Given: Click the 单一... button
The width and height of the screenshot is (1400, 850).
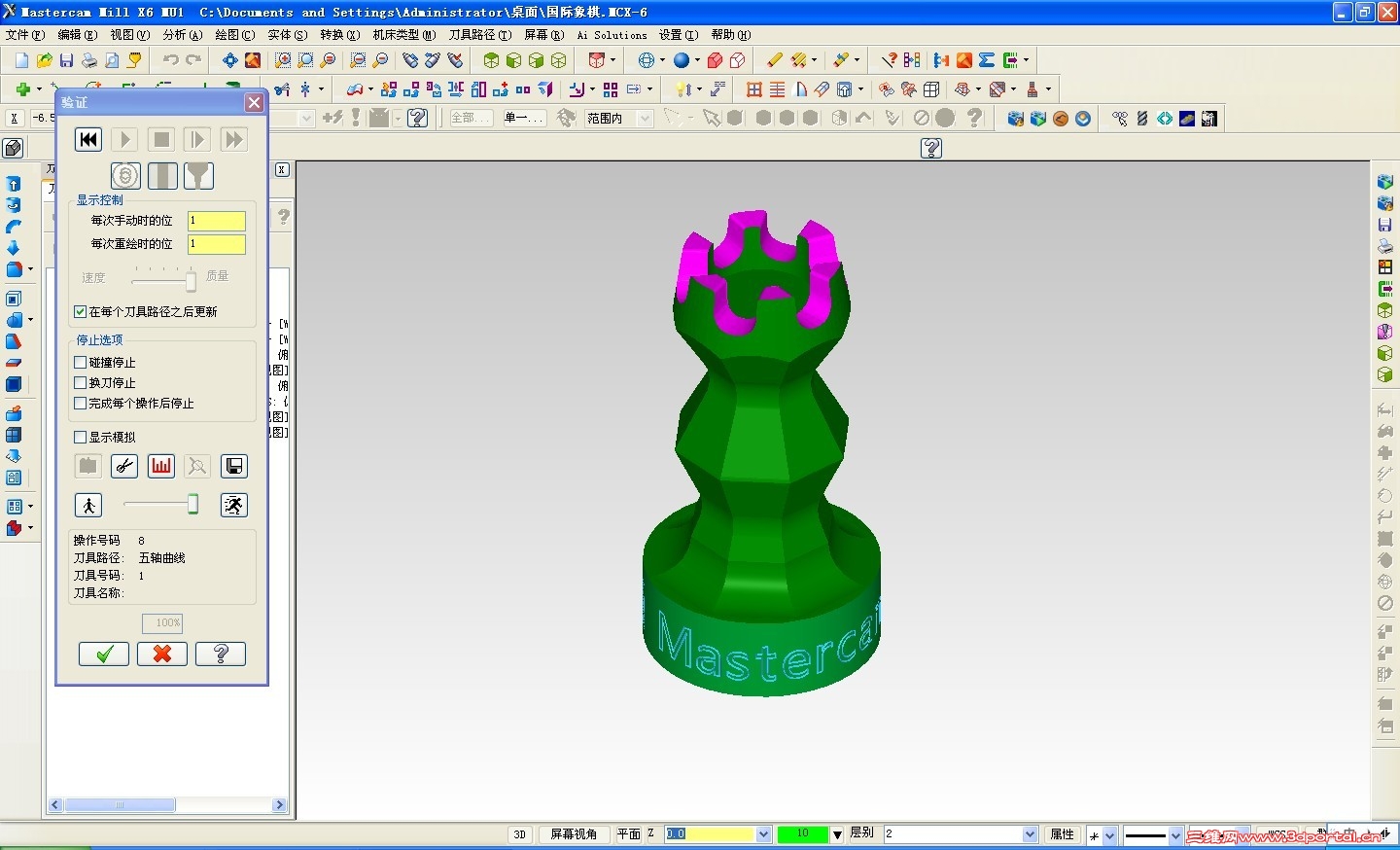Looking at the screenshot, I should pyautogui.click(x=525, y=119).
